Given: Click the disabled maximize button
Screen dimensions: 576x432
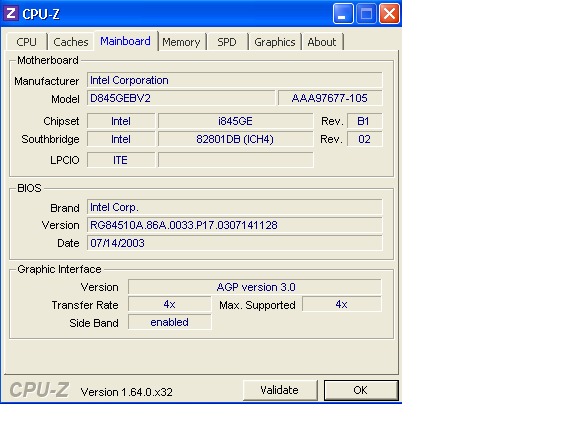Looking at the screenshot, I should point(366,14).
